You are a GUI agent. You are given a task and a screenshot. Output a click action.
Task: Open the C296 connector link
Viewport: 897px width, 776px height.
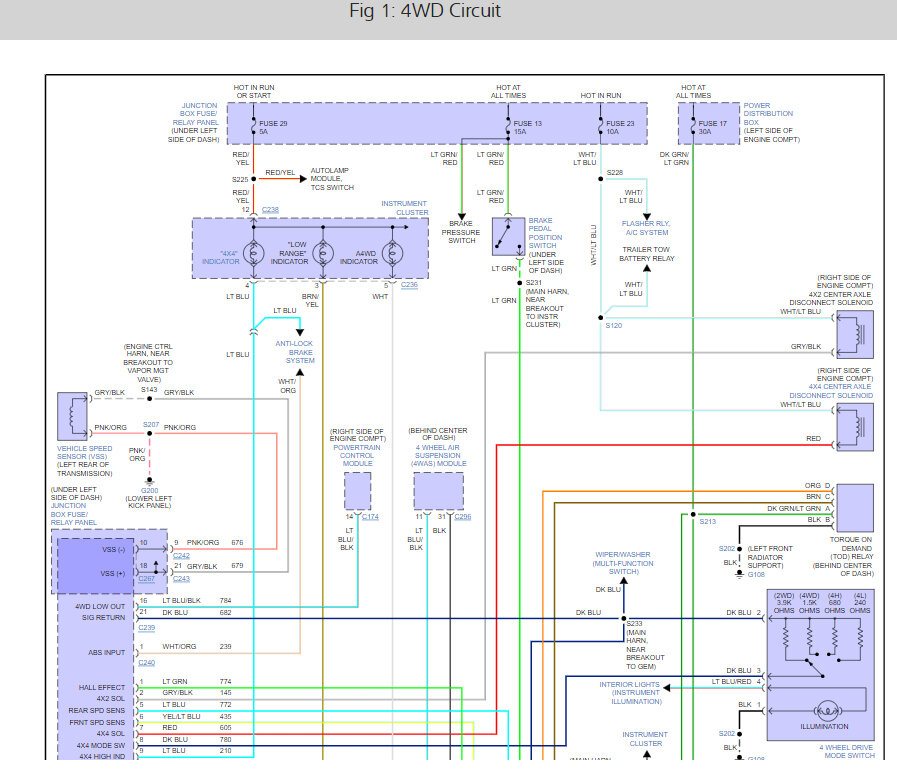point(463,517)
